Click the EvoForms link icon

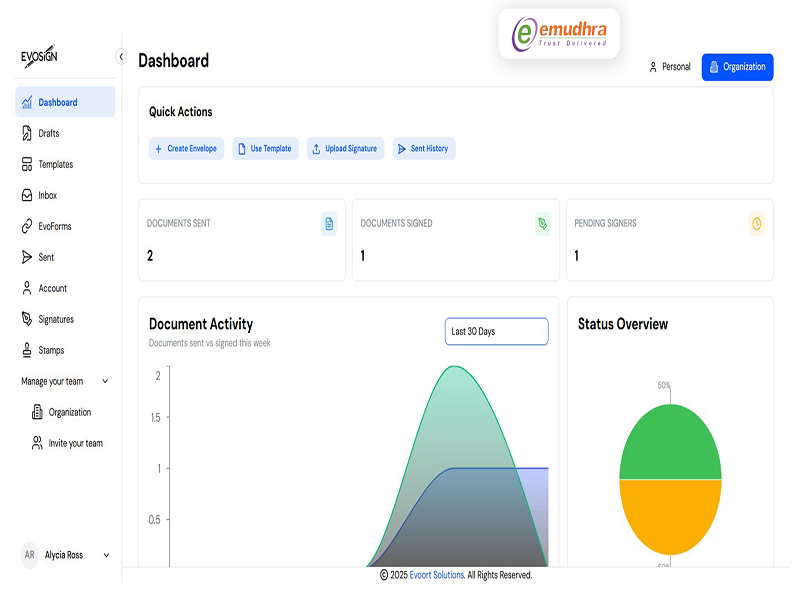pyautogui.click(x=27, y=226)
